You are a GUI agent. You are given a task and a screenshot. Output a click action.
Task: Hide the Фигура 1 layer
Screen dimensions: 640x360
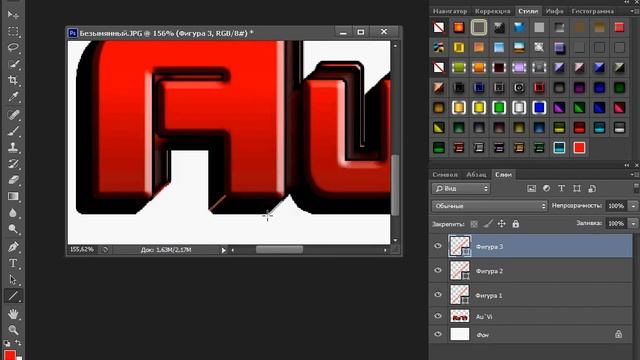coord(438,295)
